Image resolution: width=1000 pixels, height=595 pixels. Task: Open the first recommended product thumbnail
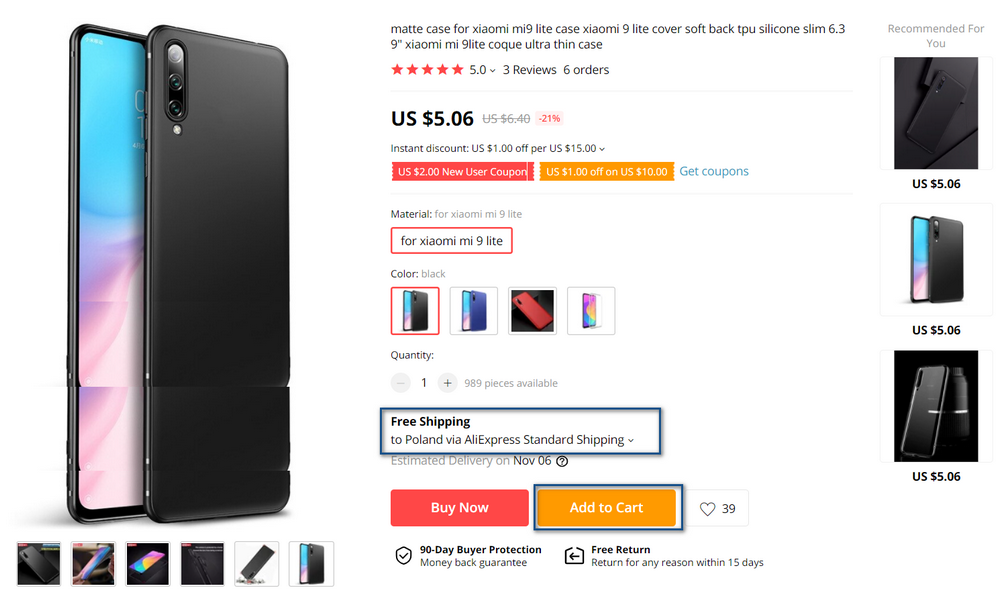pyautogui.click(x=936, y=113)
